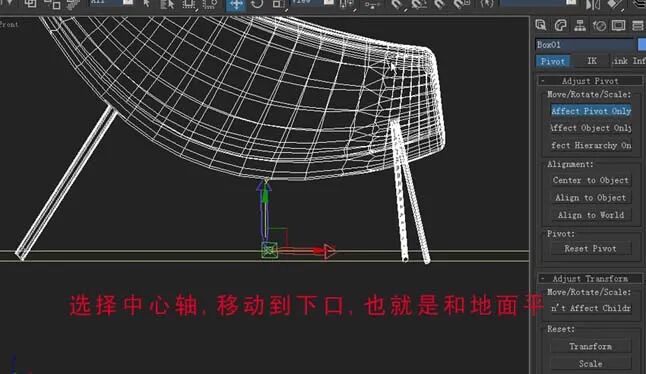Click the Bind to Space Warp icon
Screen dimensions: 646x374
pos(73,4)
